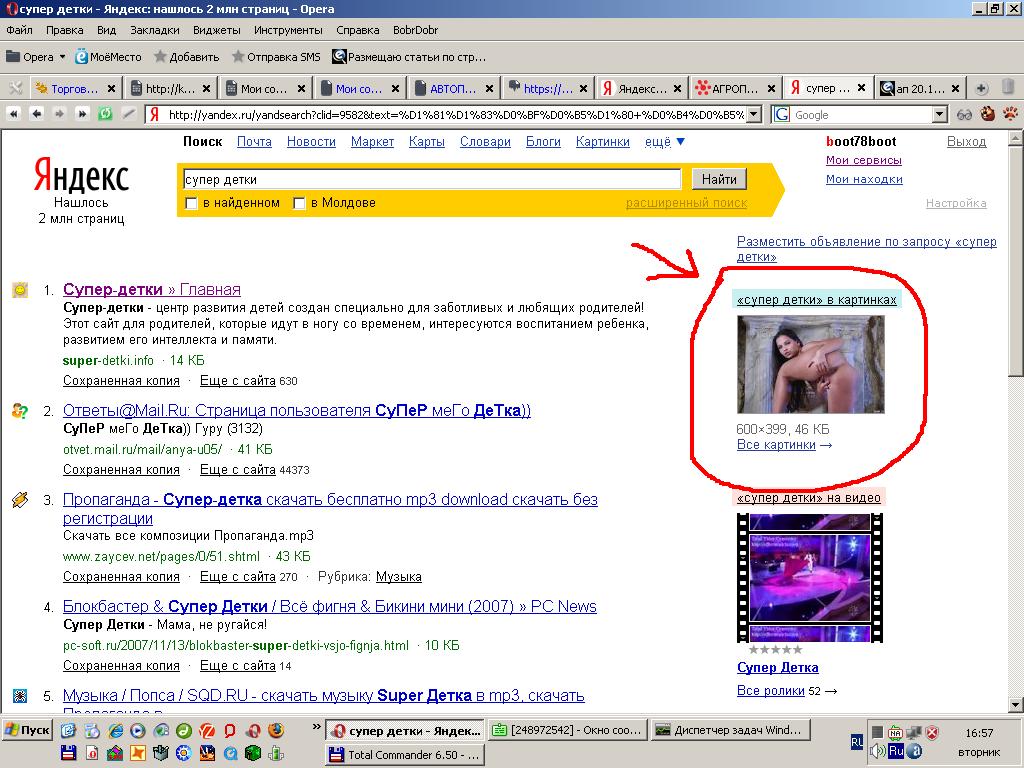The image size is (1024, 768).
Task: Toggle the 'в Молдове' checkbox
Action: (x=299, y=204)
